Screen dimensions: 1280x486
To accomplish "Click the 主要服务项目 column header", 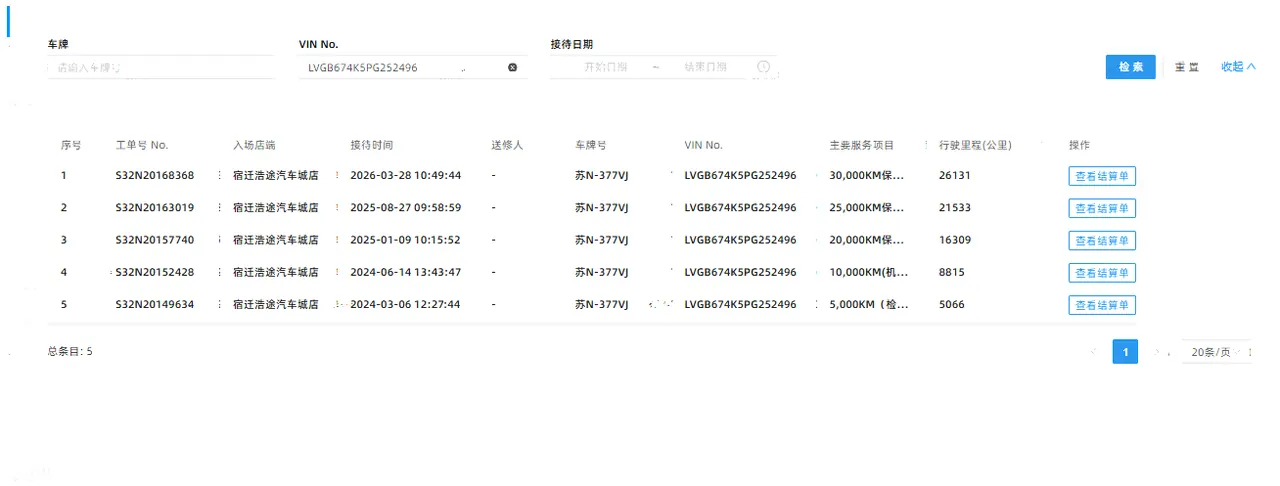I will (x=862, y=145).
